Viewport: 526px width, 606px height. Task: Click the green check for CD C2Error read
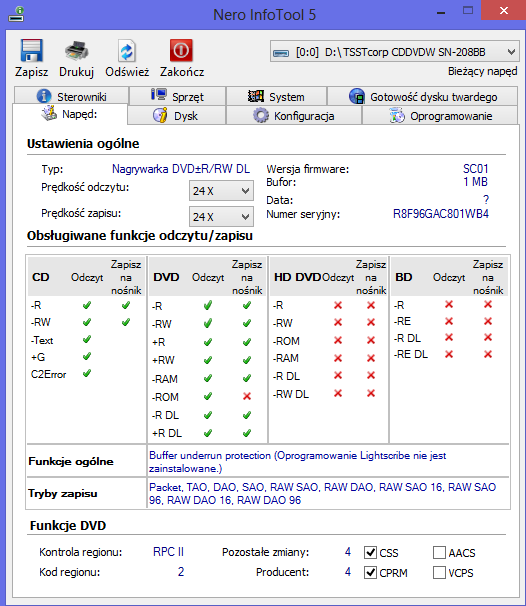point(87,373)
